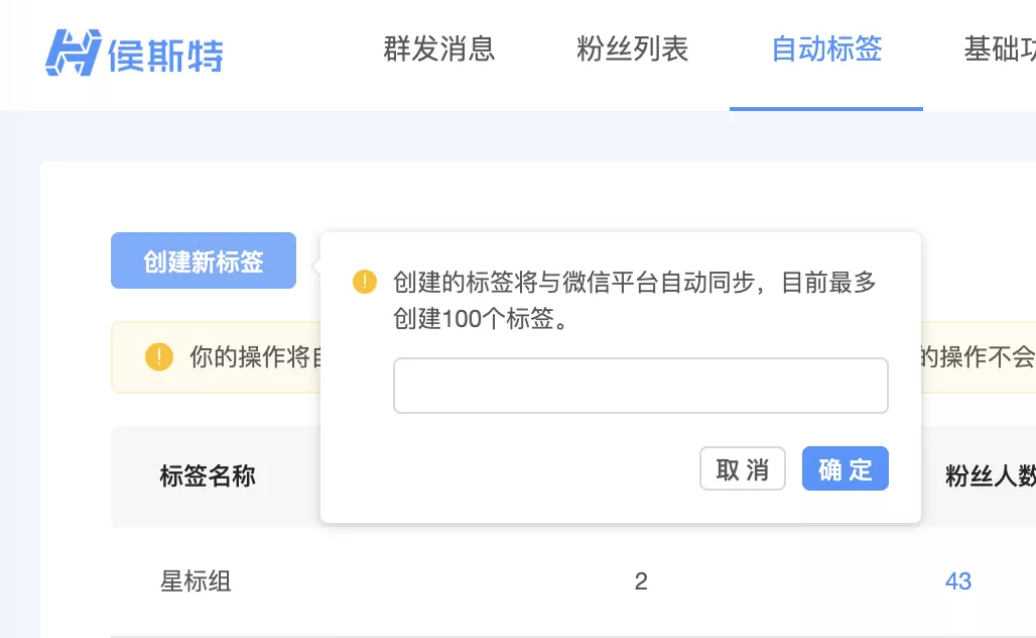Open the 群发消息 tab
Viewport: 1036px width, 638px height.
[439, 50]
